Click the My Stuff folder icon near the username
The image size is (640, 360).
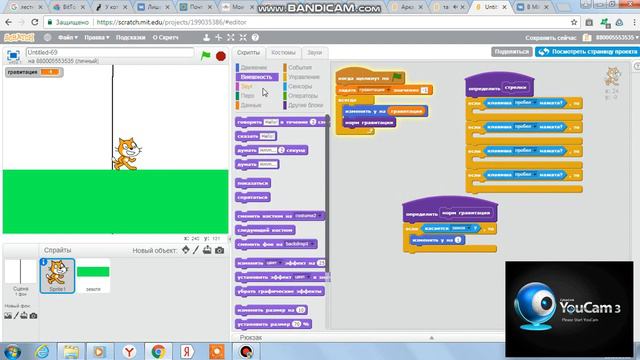pos(587,38)
